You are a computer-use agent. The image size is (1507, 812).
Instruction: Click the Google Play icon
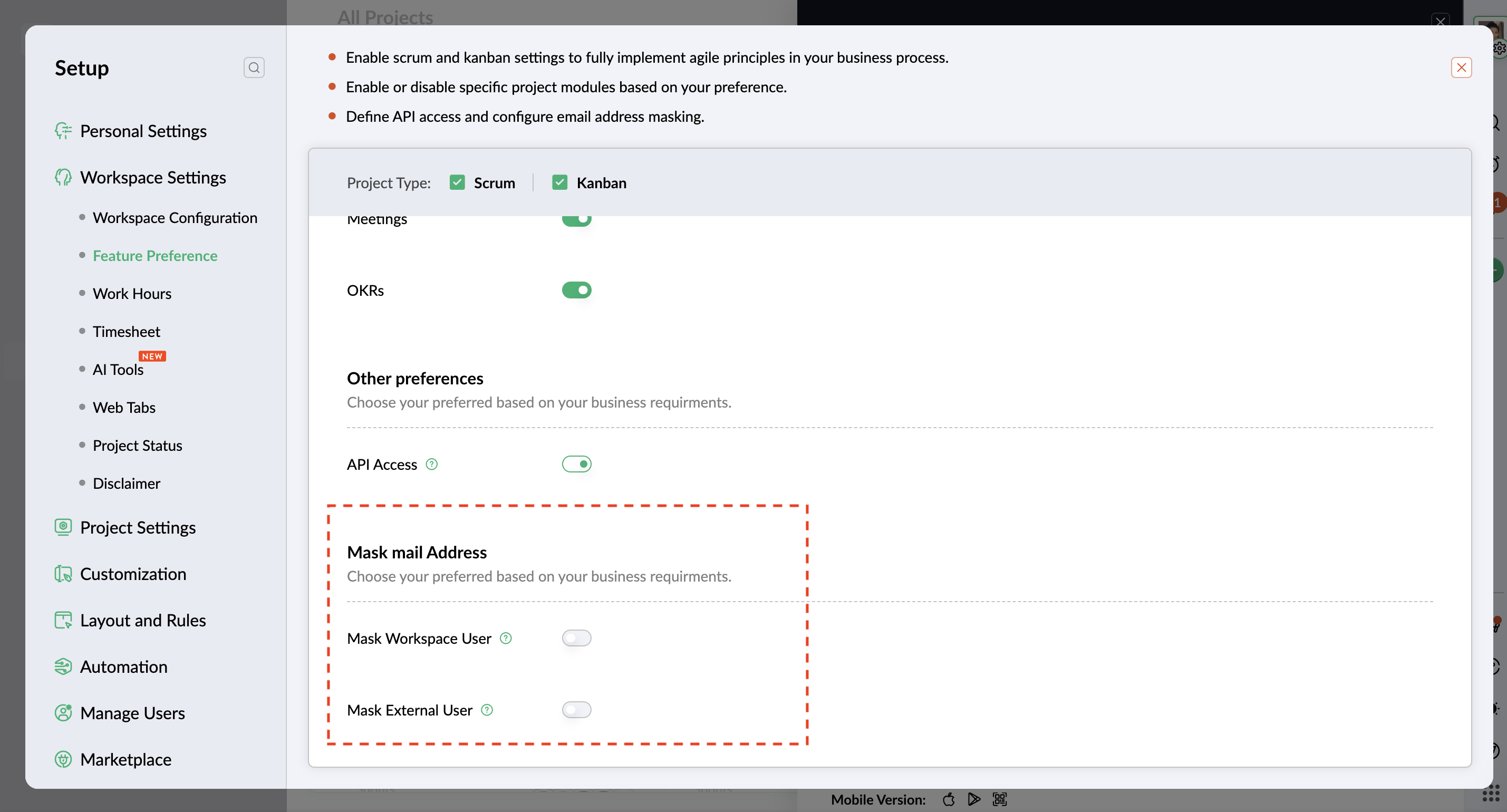(x=973, y=799)
